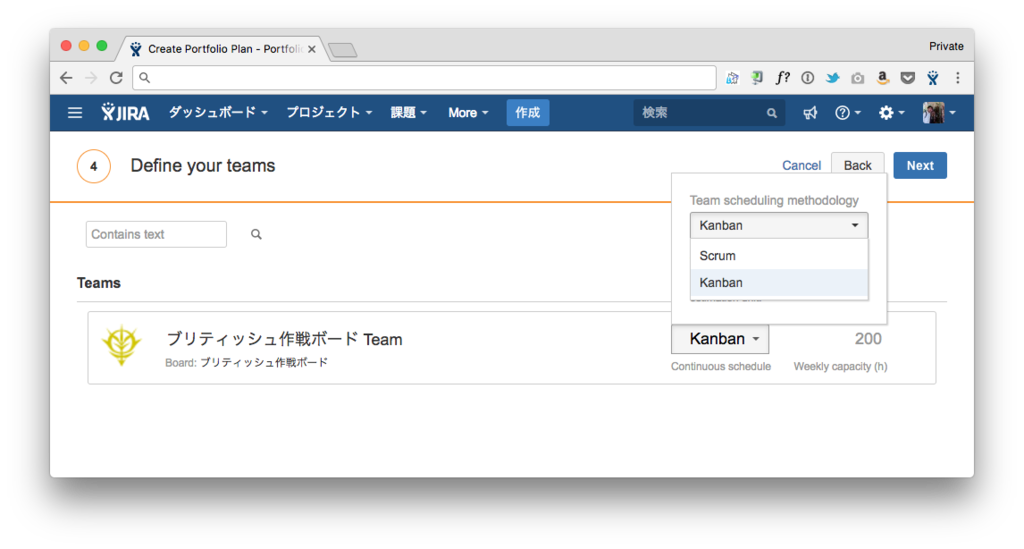
Task: Open the settings gear menu
Action: 891,113
